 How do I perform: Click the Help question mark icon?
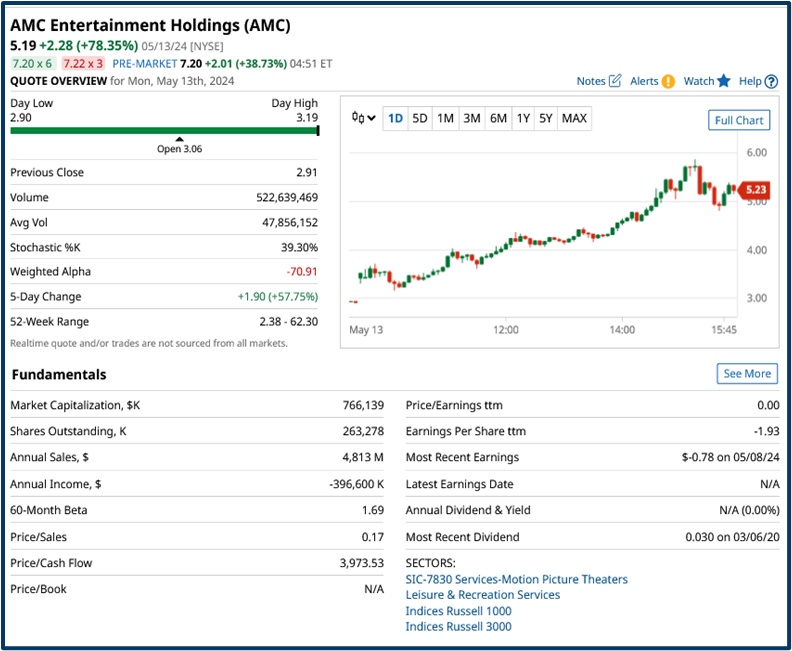pos(771,81)
